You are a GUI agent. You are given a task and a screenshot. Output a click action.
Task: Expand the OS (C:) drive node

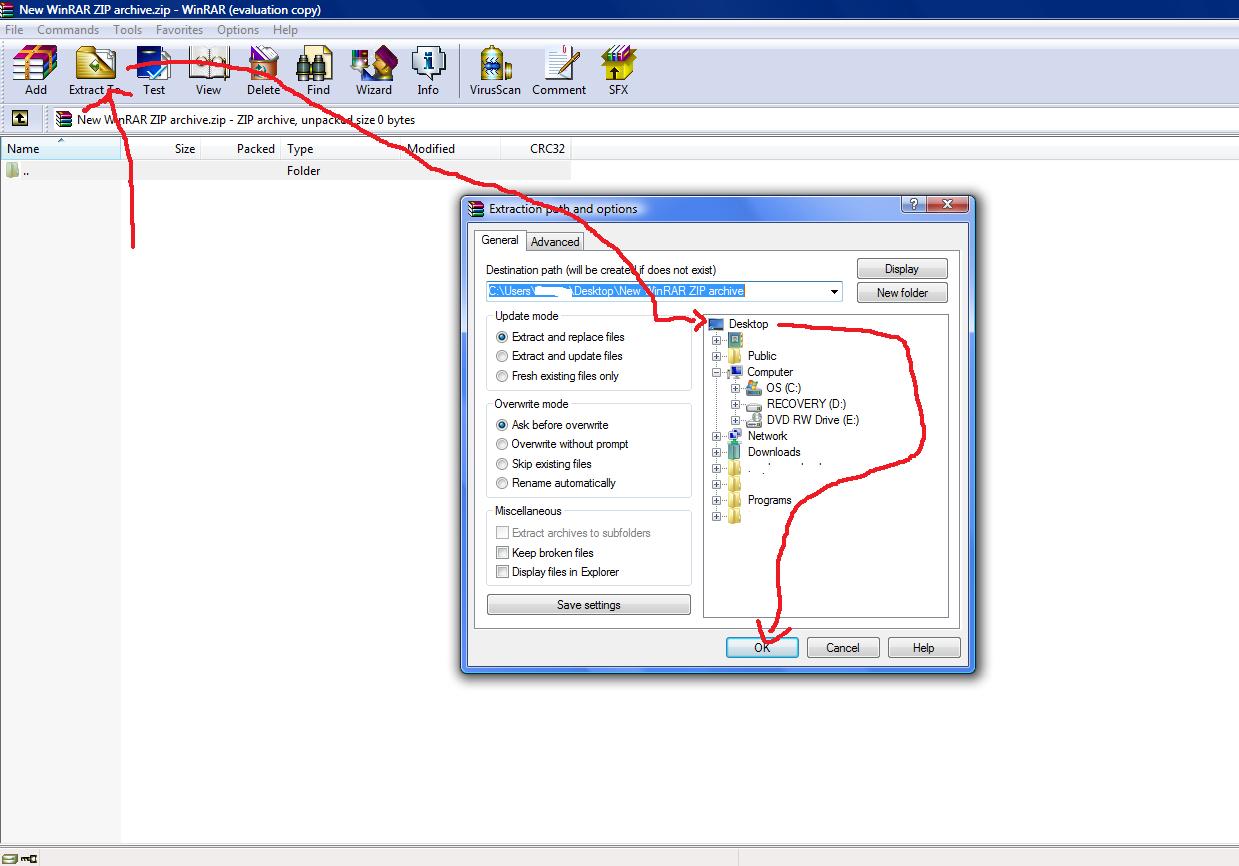735,388
